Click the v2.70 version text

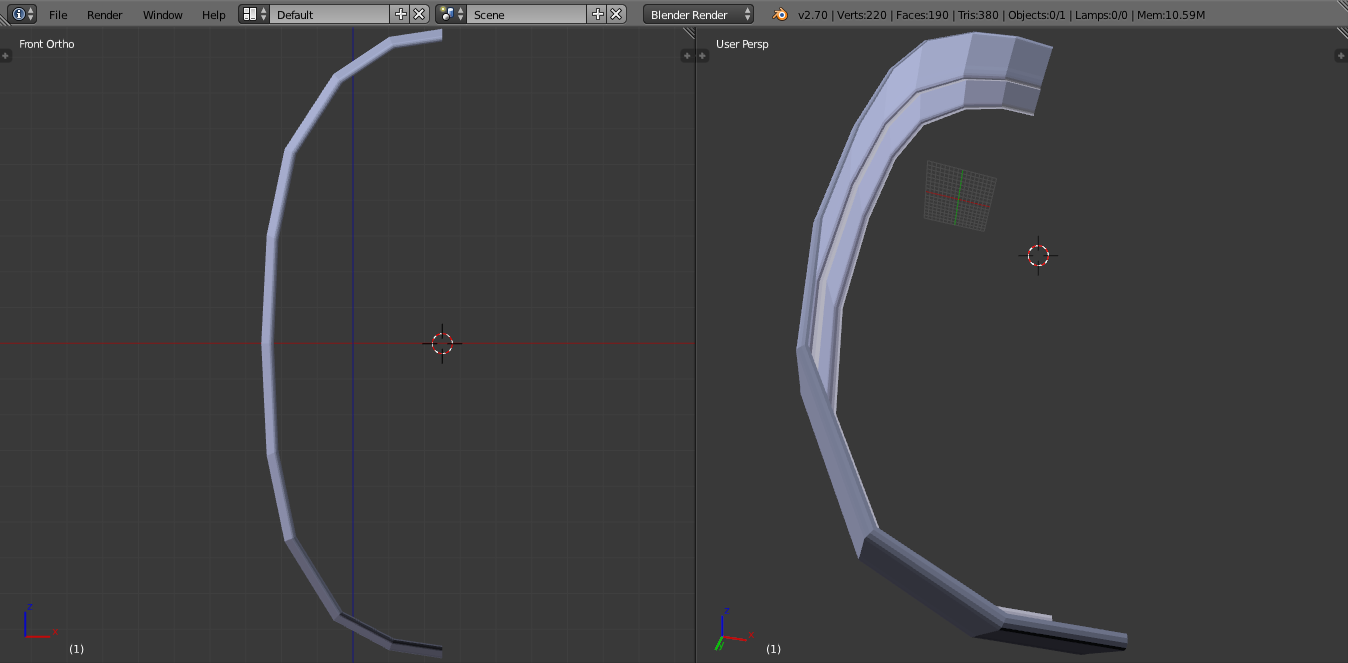[x=812, y=15]
